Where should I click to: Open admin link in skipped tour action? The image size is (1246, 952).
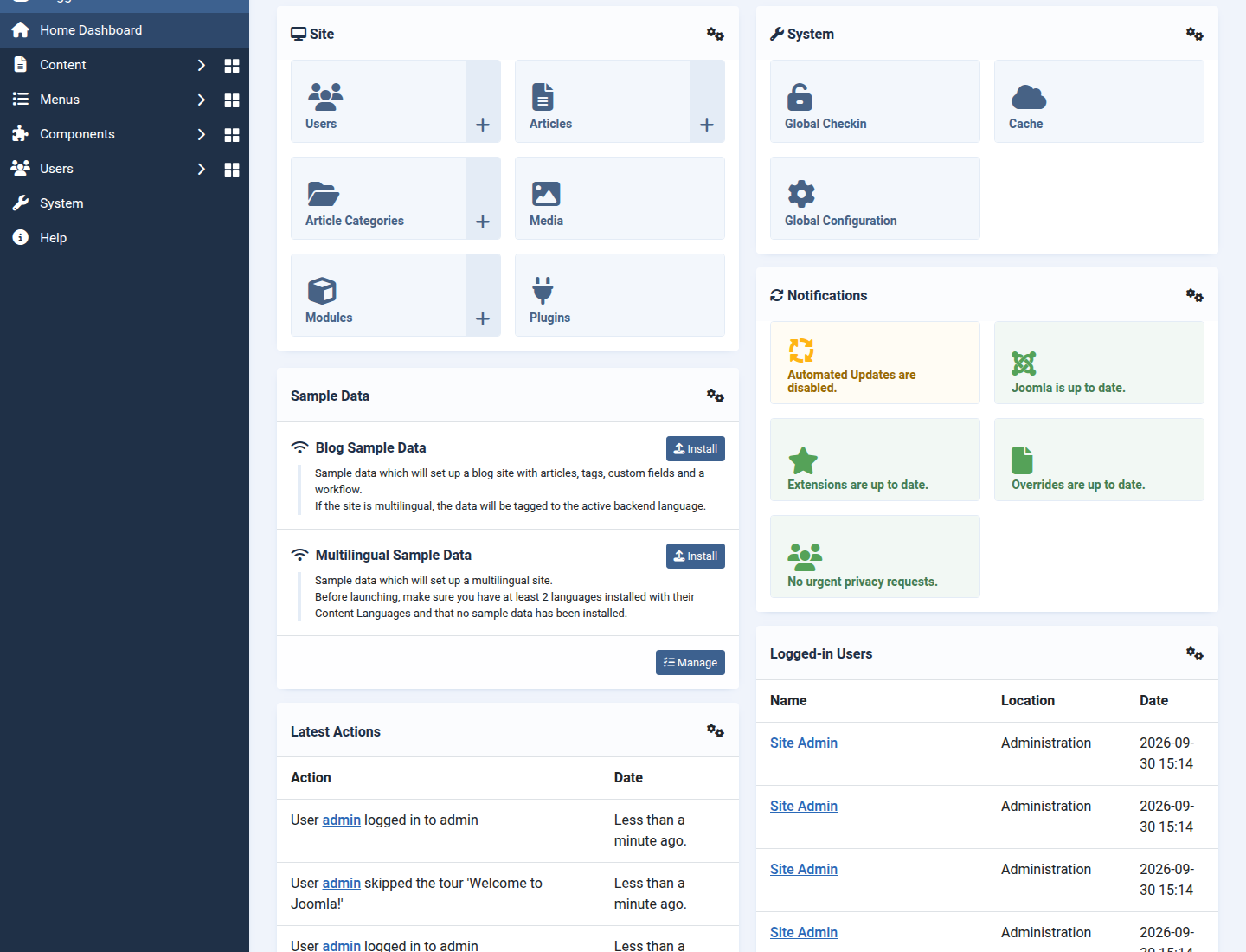(x=342, y=883)
